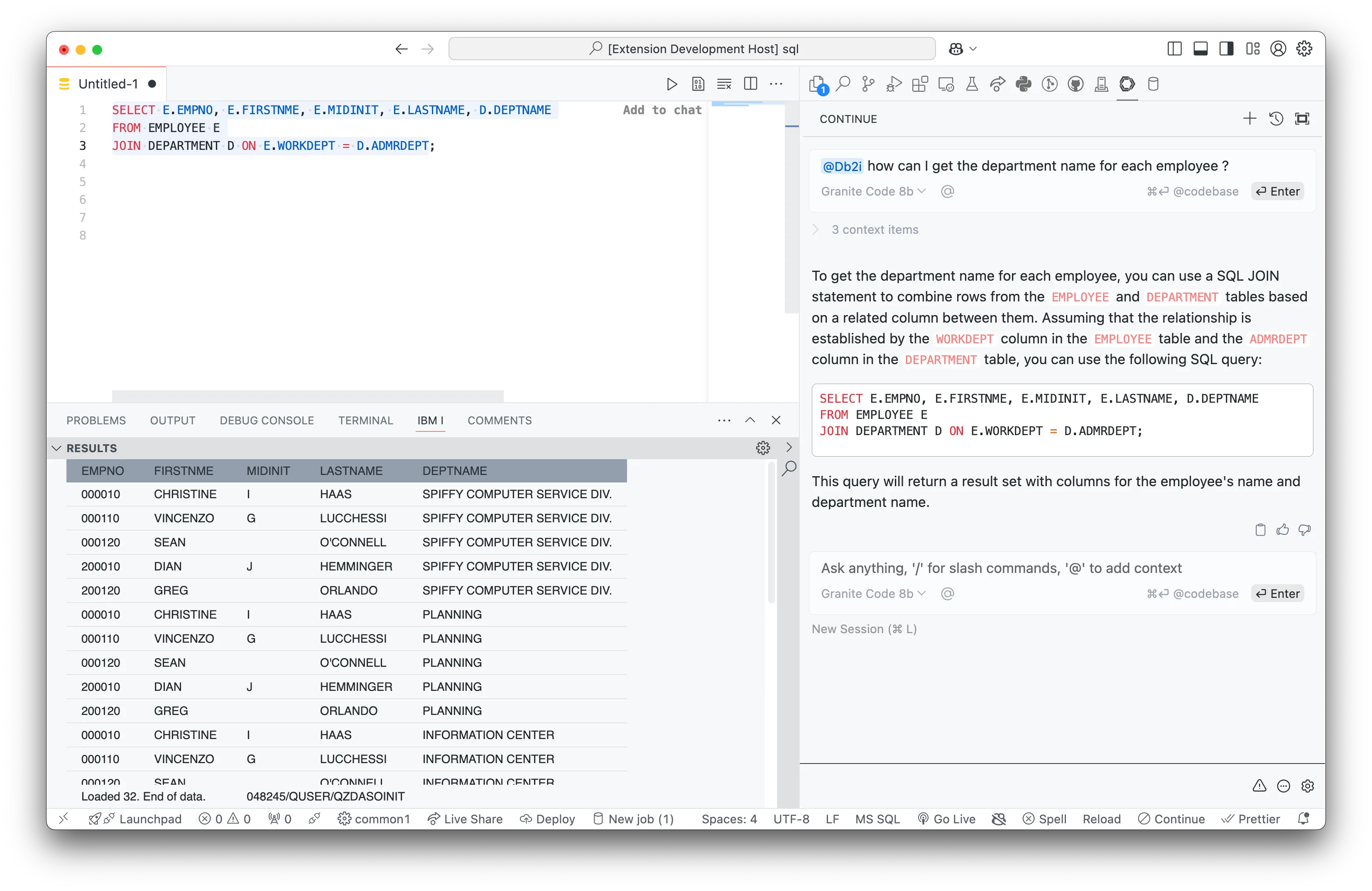Click Add to chat in editor
1372x891 pixels.
point(662,110)
